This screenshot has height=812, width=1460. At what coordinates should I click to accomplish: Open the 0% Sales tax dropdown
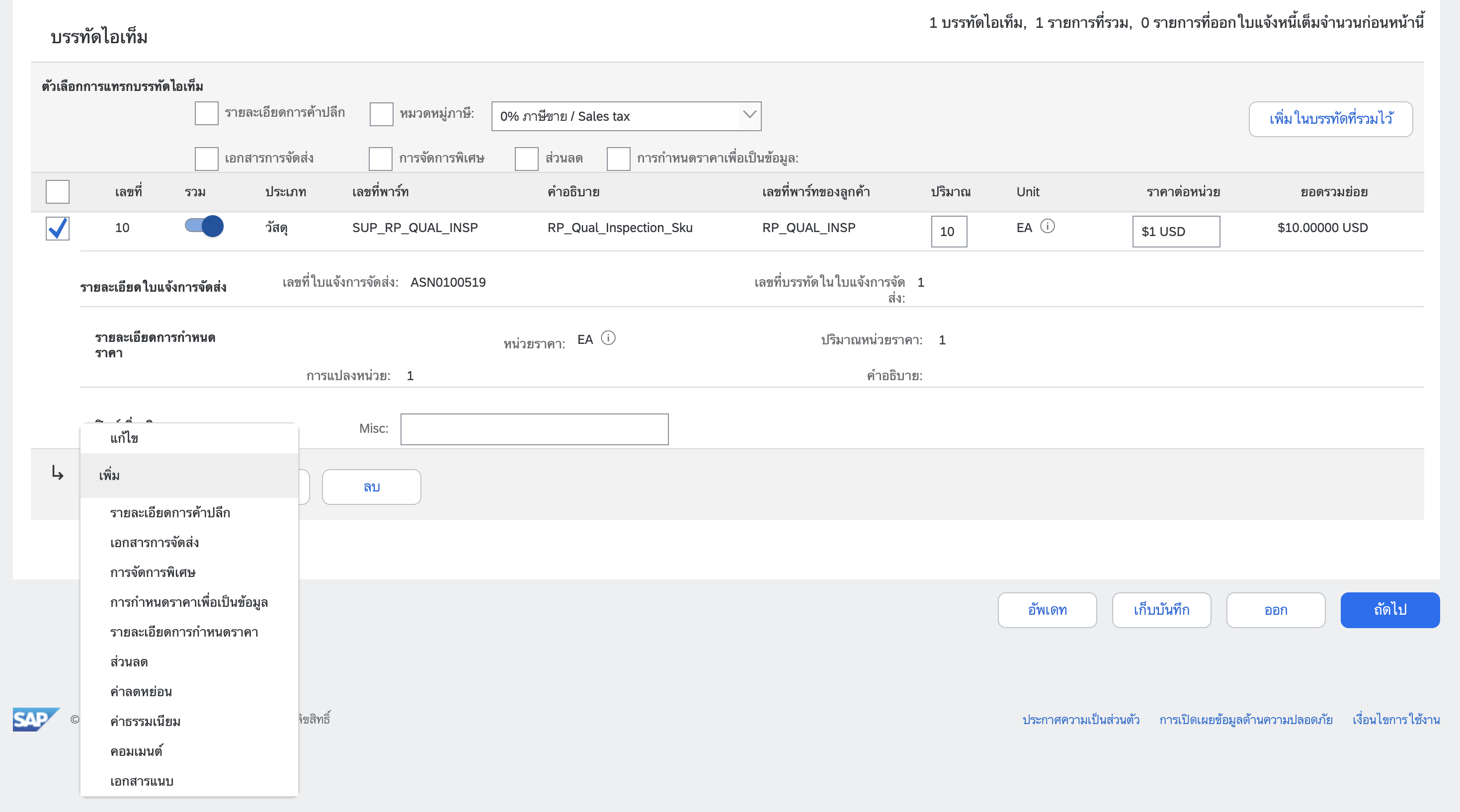point(618,116)
